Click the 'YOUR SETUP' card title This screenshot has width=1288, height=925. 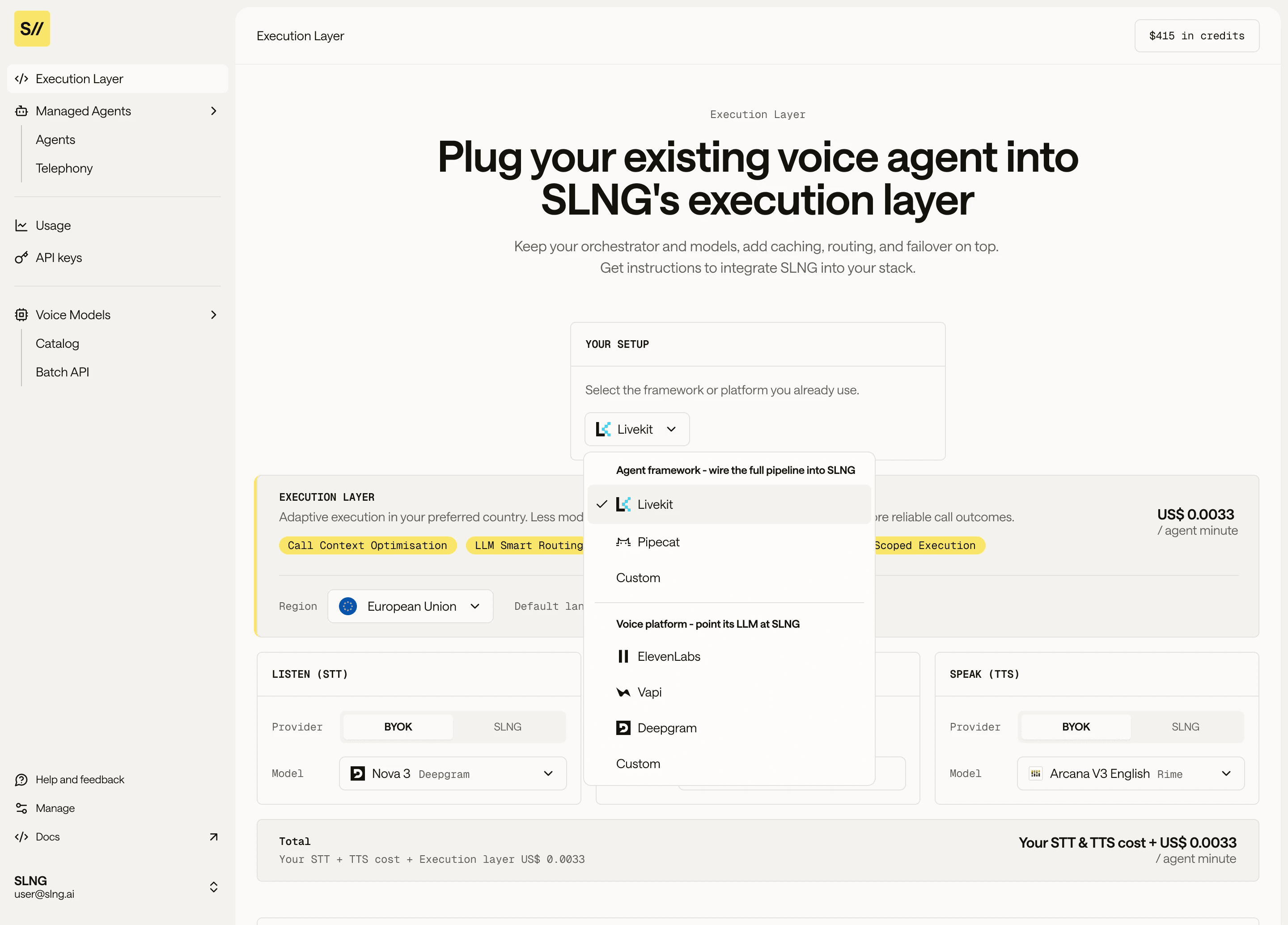coord(617,344)
